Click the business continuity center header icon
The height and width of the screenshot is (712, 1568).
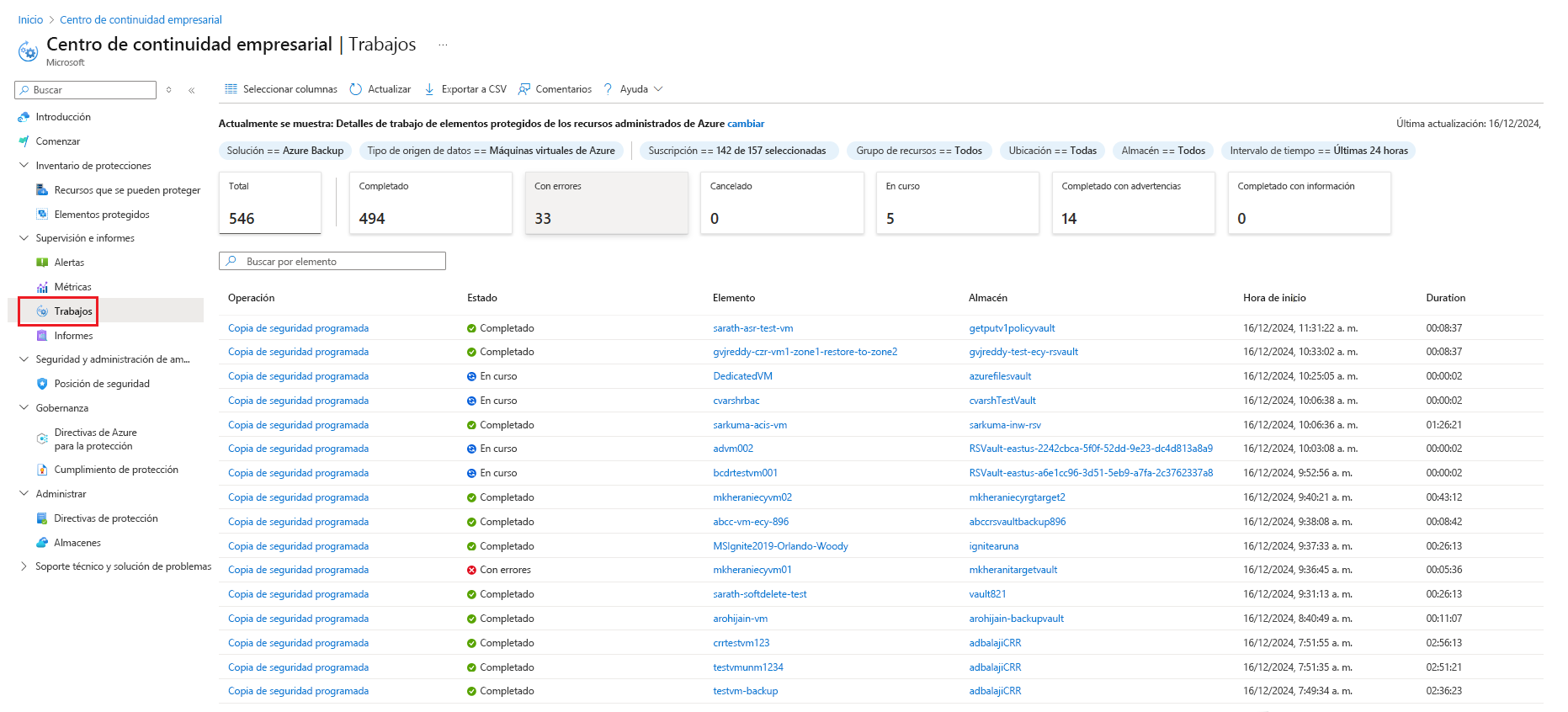click(28, 51)
